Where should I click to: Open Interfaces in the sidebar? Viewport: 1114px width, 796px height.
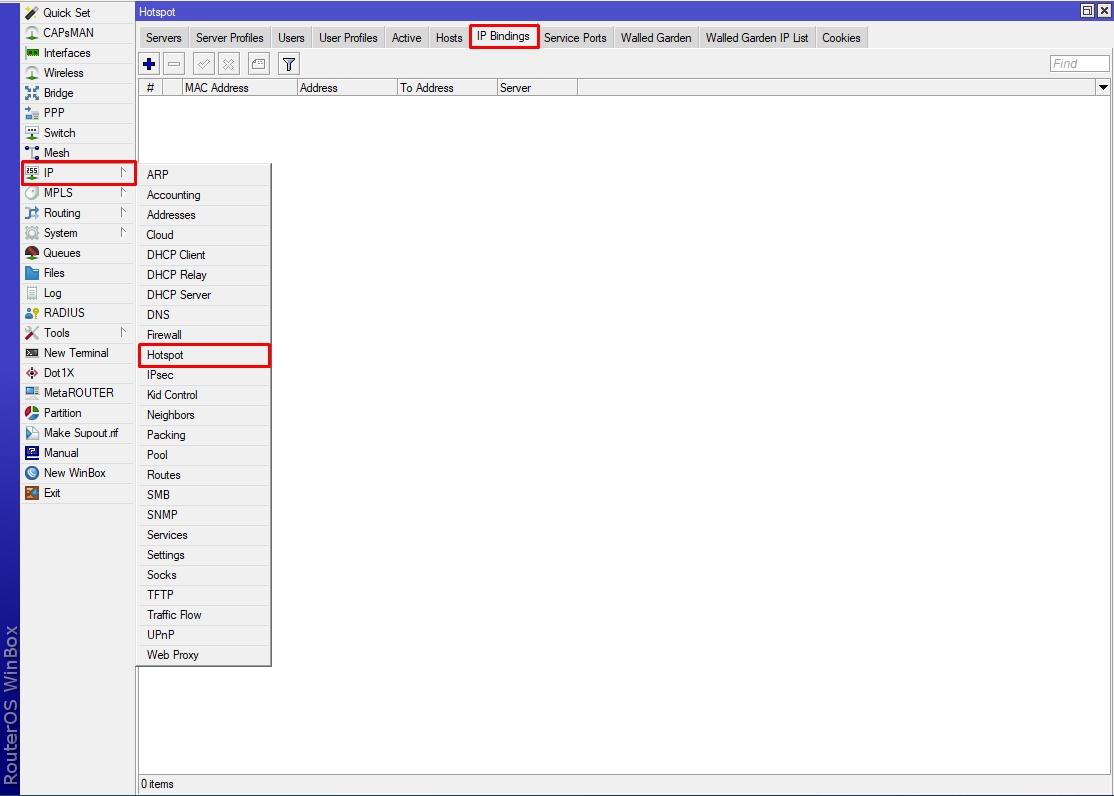click(77, 53)
